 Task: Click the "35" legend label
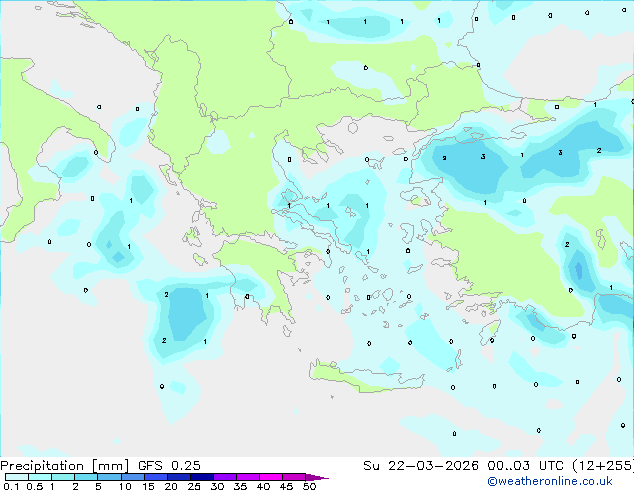(x=240, y=486)
